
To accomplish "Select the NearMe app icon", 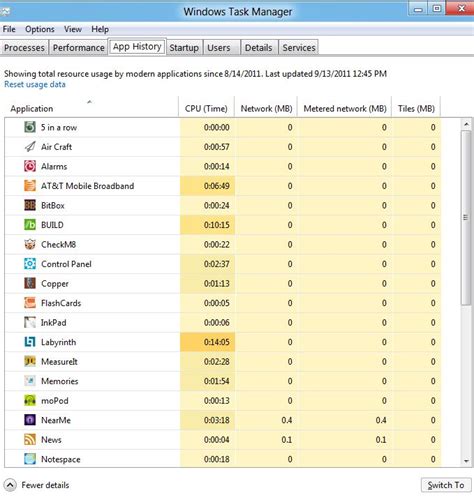I will tap(30, 420).
